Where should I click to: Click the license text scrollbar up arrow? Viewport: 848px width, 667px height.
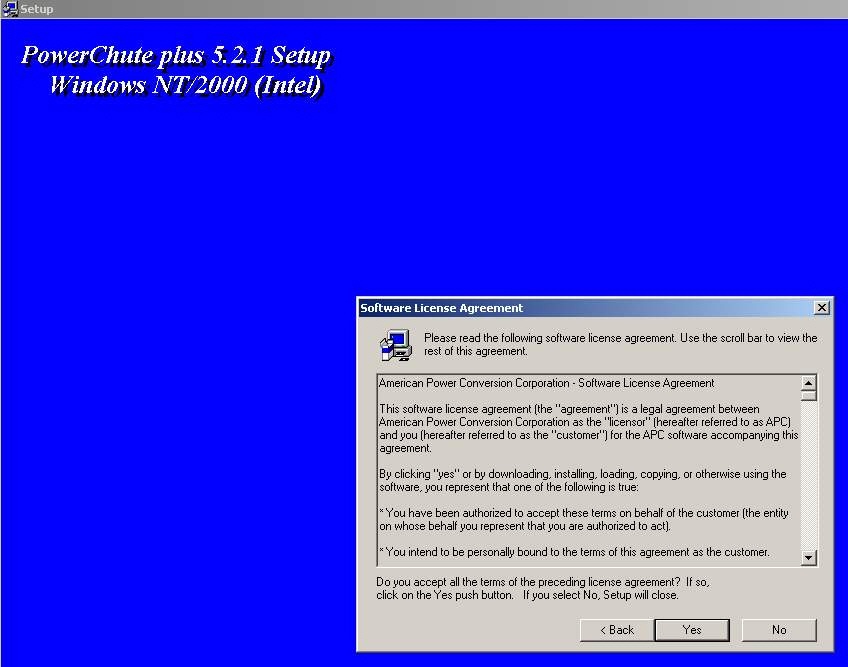[809, 383]
